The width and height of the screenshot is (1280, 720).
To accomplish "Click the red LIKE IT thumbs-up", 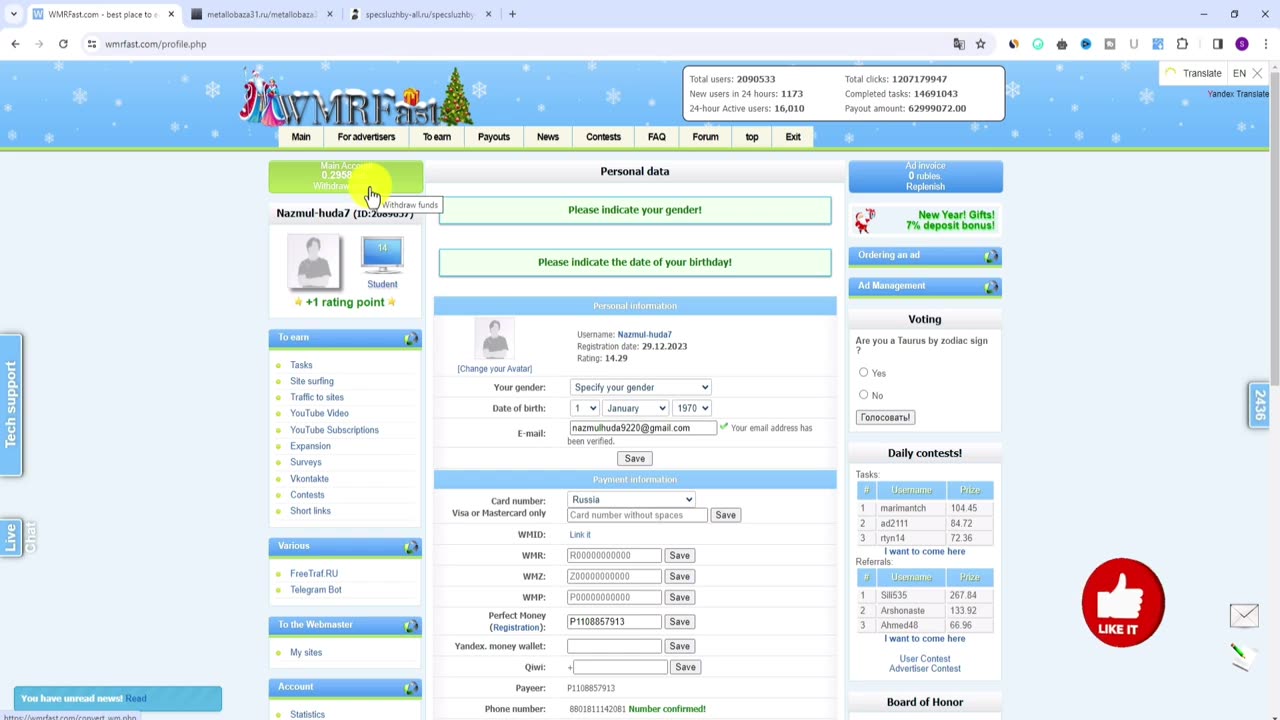I will [x=1123, y=602].
